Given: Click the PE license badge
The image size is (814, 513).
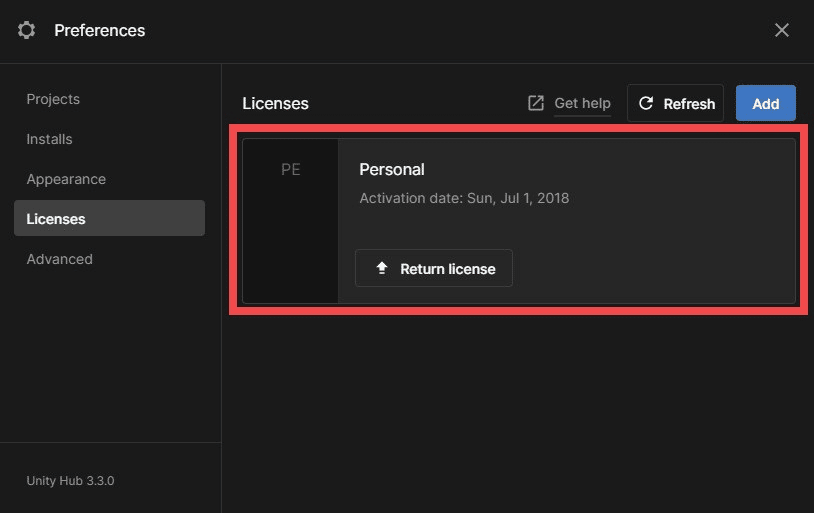Looking at the screenshot, I should [290, 170].
